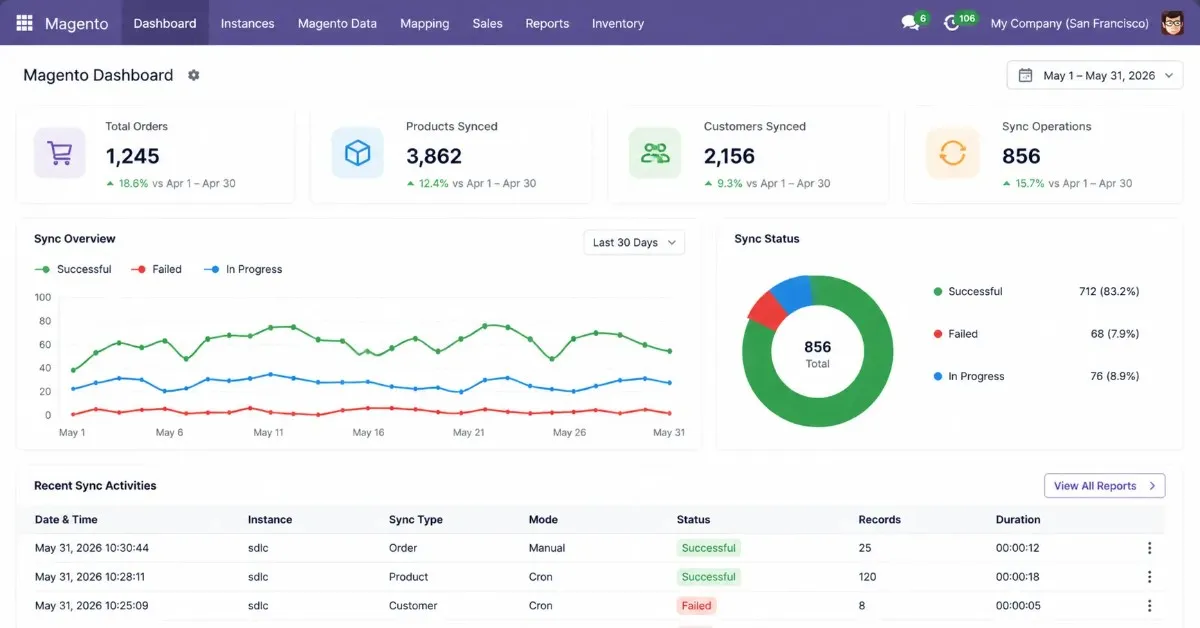Click the 00:00:18 duration cell
Image resolution: width=1200 pixels, height=628 pixels.
[1018, 577]
